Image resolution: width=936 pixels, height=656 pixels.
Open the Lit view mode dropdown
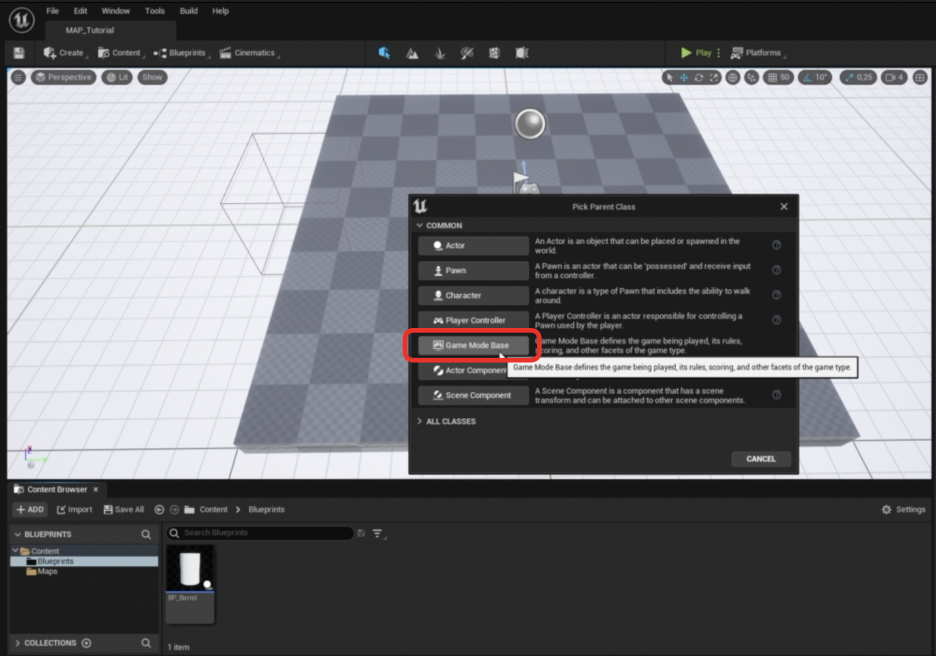[x=117, y=77]
